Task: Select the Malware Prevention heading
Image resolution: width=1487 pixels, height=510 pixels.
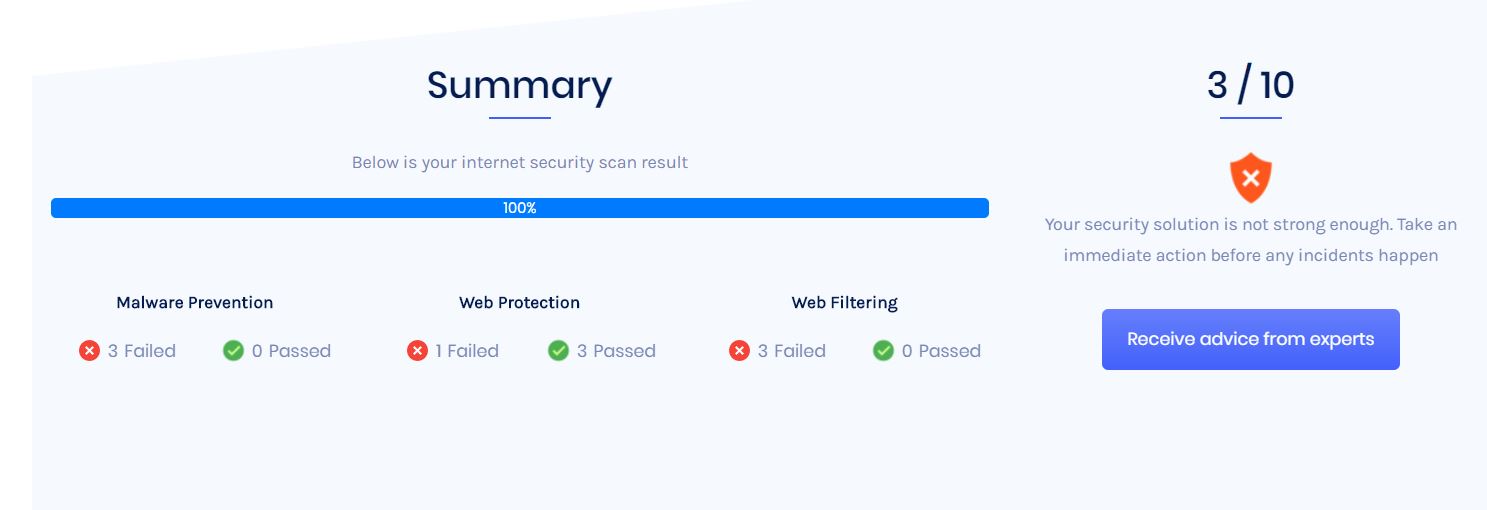Action: click(195, 302)
